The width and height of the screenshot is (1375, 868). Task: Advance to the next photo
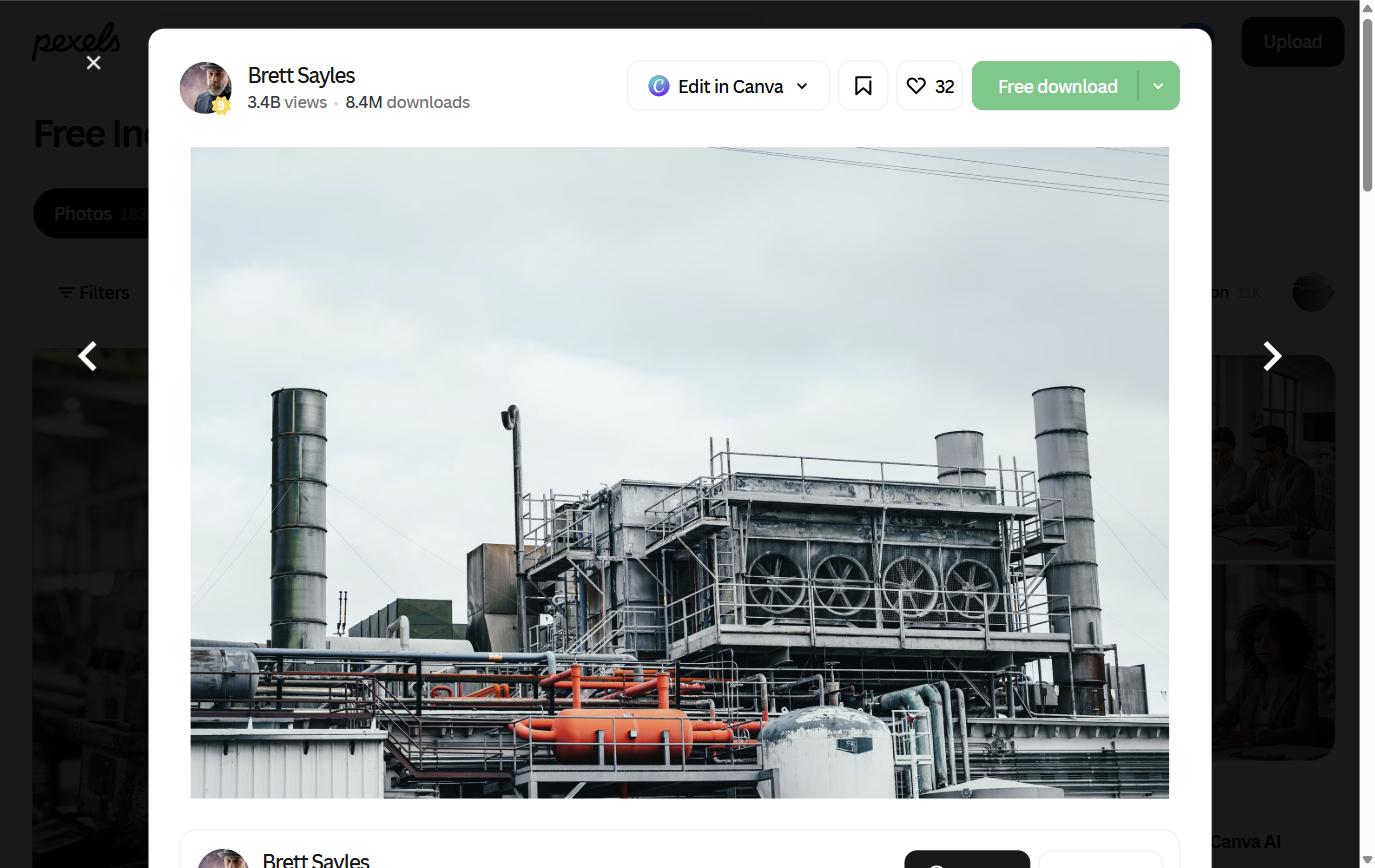point(1272,356)
